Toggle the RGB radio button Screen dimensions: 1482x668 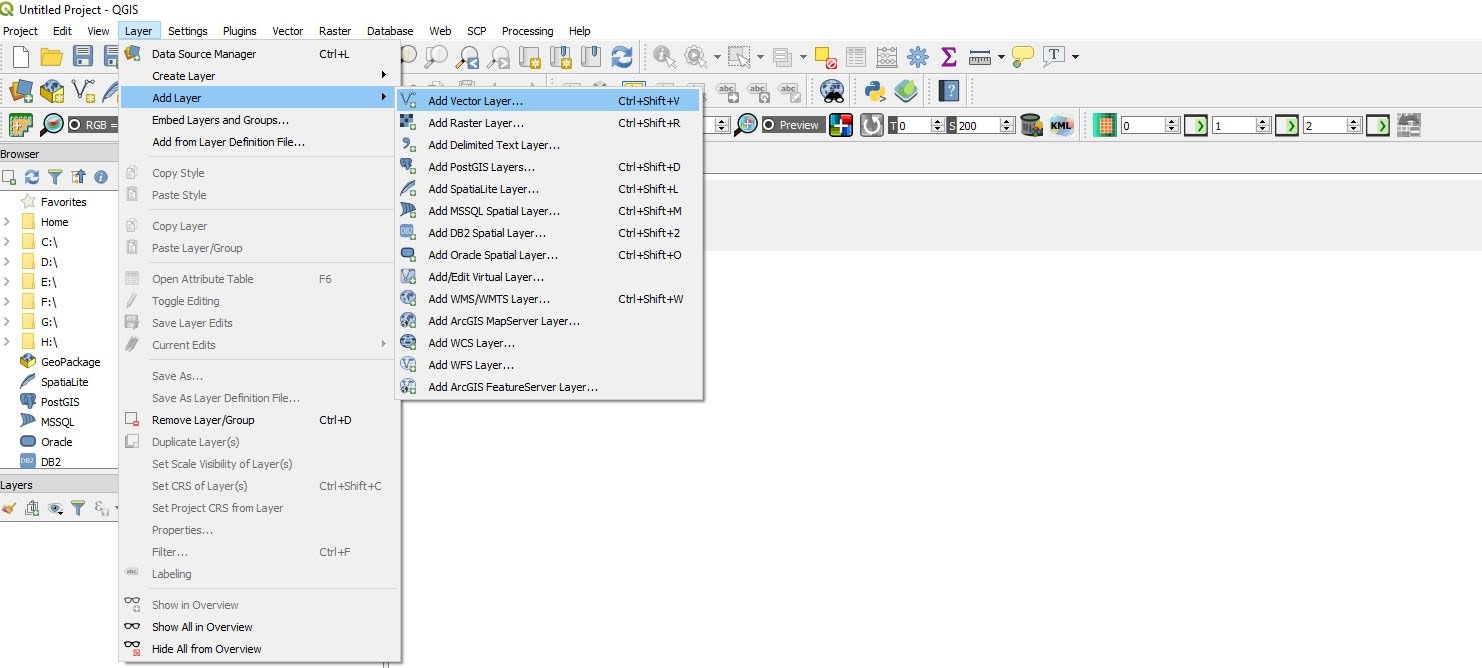tap(75, 125)
